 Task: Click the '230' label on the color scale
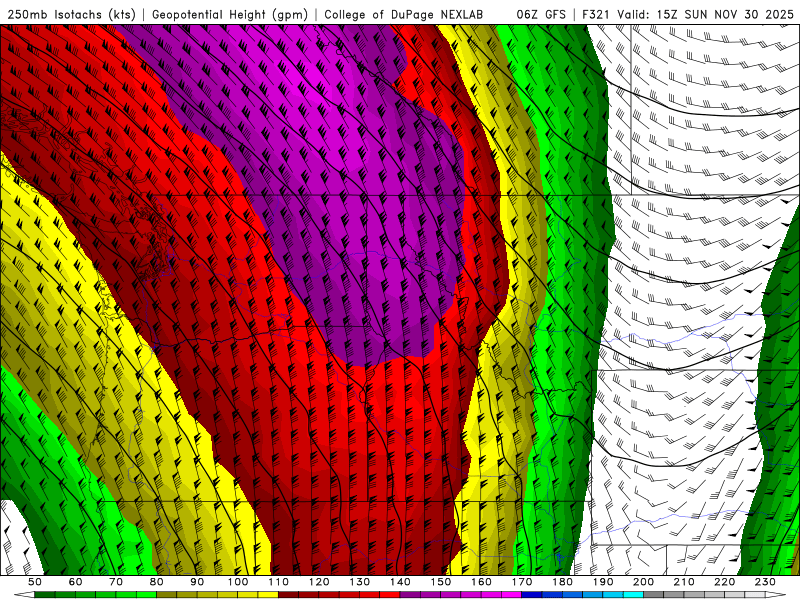click(765, 582)
